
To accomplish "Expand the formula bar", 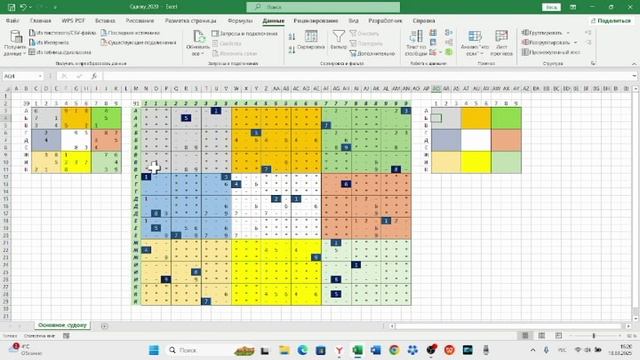I will coord(634,76).
